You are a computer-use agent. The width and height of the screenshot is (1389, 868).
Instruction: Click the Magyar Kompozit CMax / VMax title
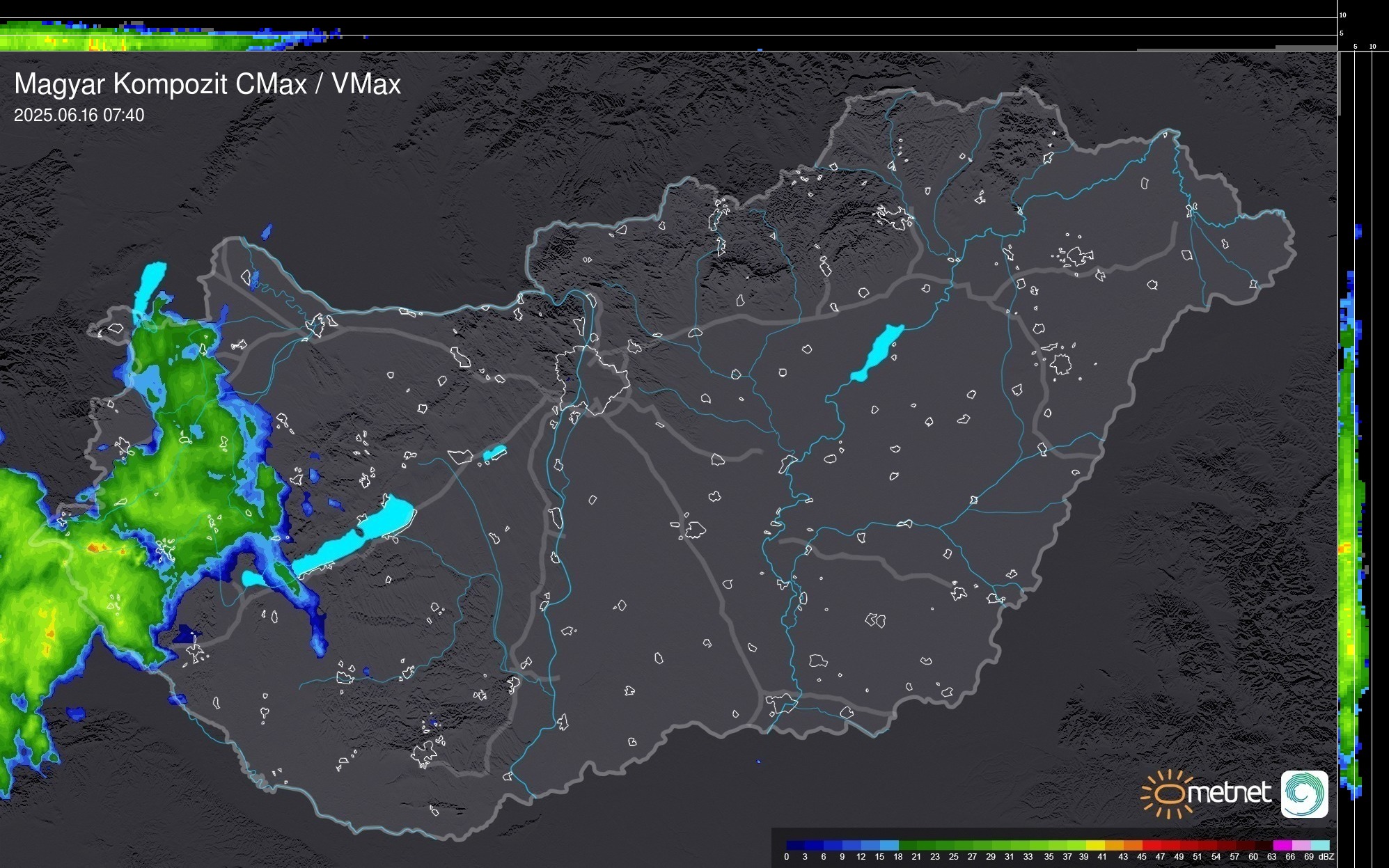[207, 84]
